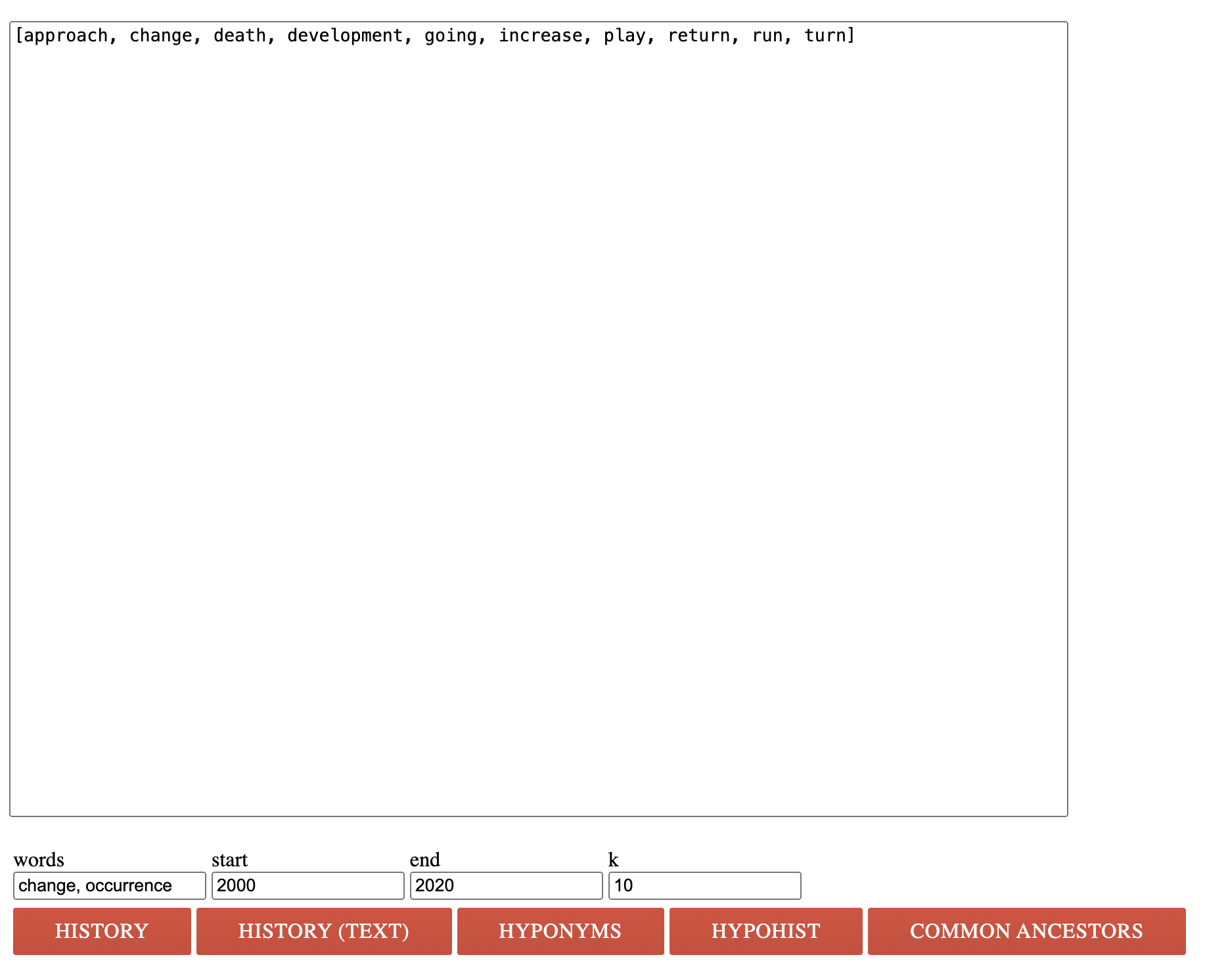Select the end year field showing 2020

pyautogui.click(x=506, y=885)
